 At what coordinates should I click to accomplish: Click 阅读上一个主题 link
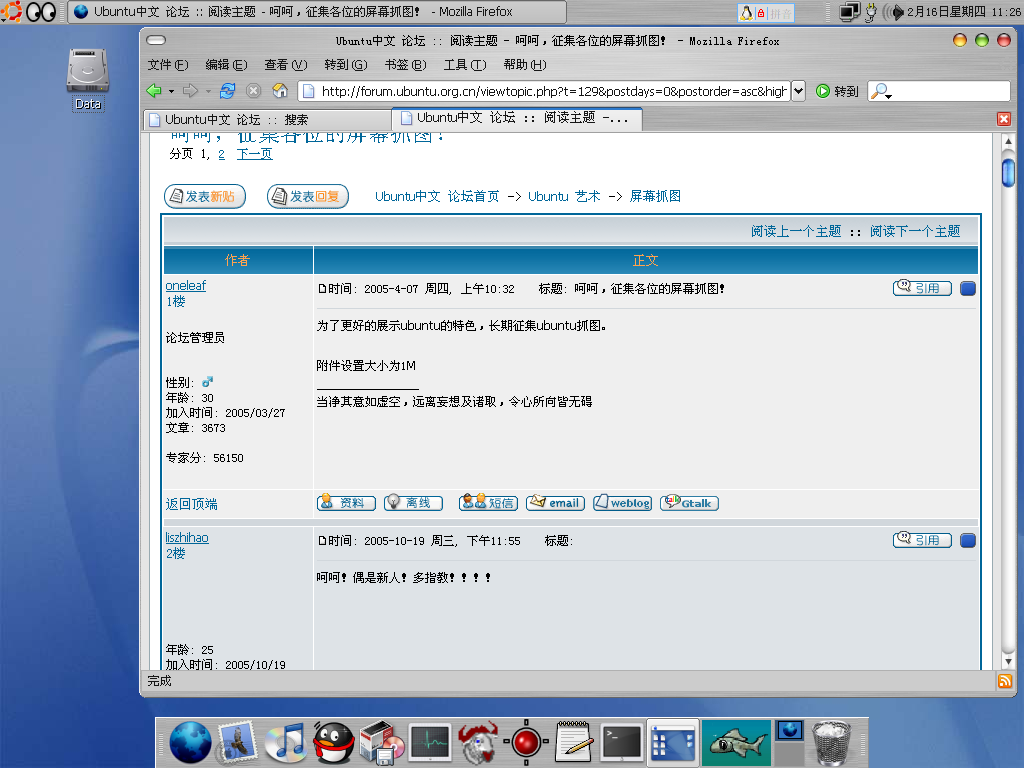click(796, 231)
